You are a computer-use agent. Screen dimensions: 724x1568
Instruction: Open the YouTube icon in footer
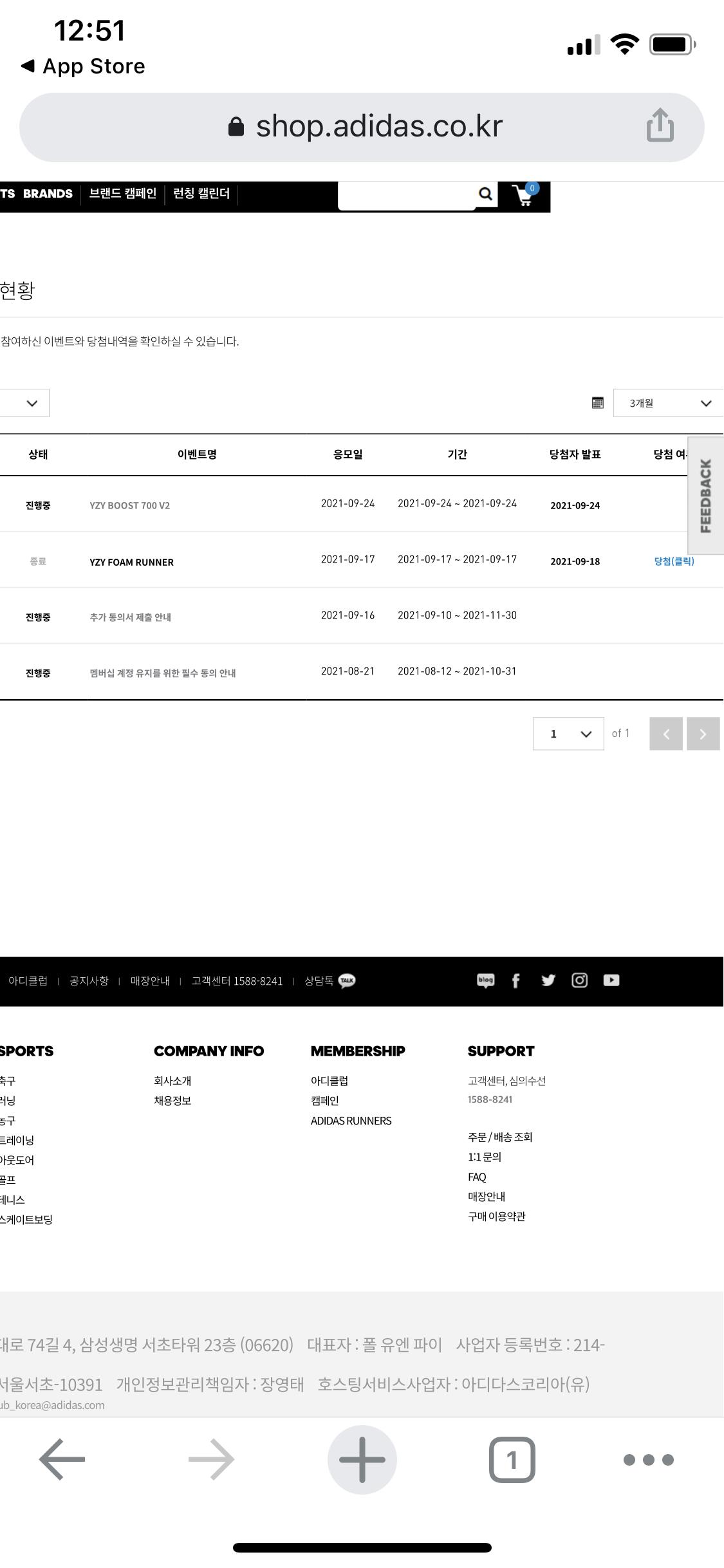[611, 980]
